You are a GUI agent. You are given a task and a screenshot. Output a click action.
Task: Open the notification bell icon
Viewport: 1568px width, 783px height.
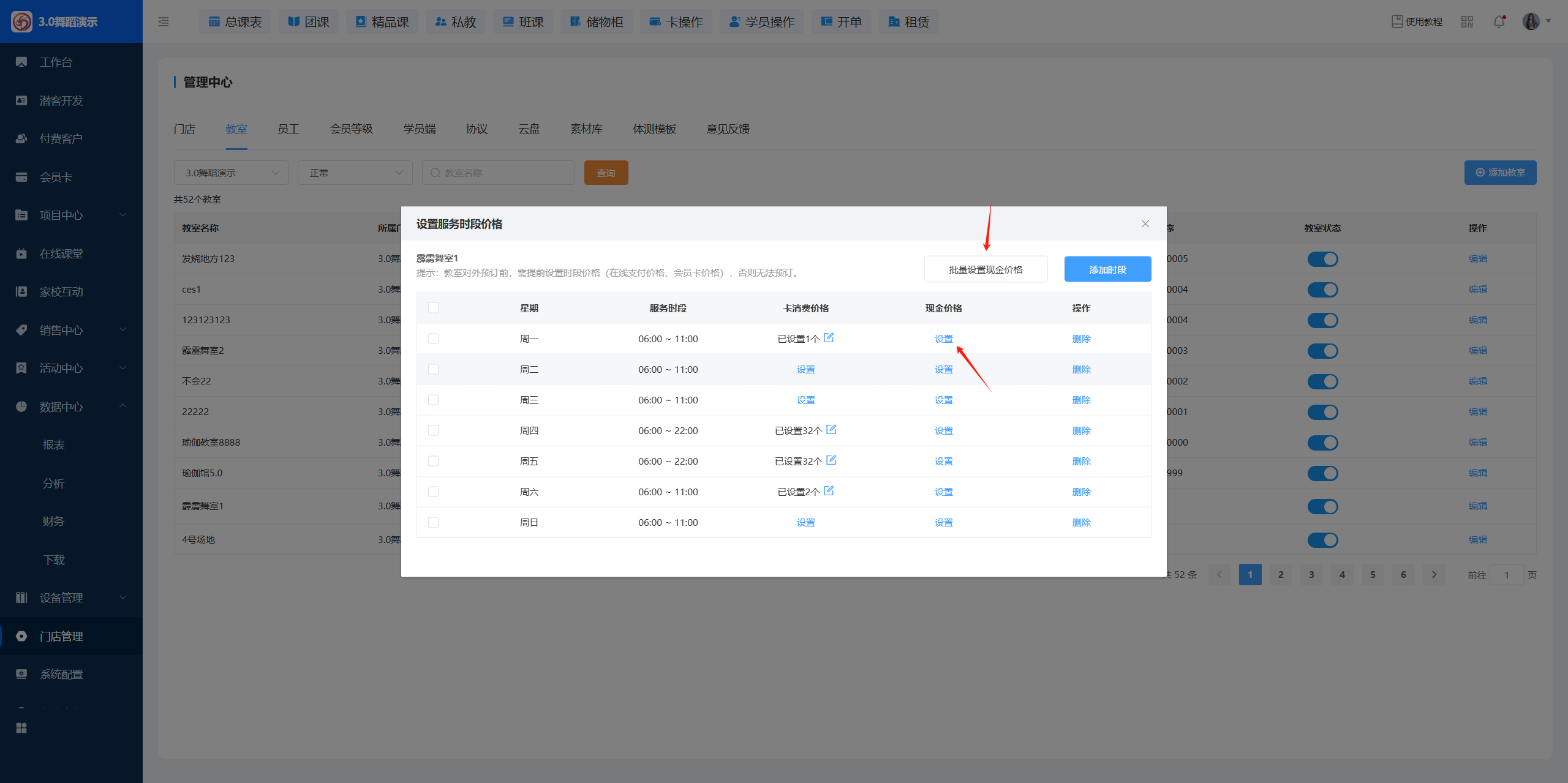click(1499, 21)
